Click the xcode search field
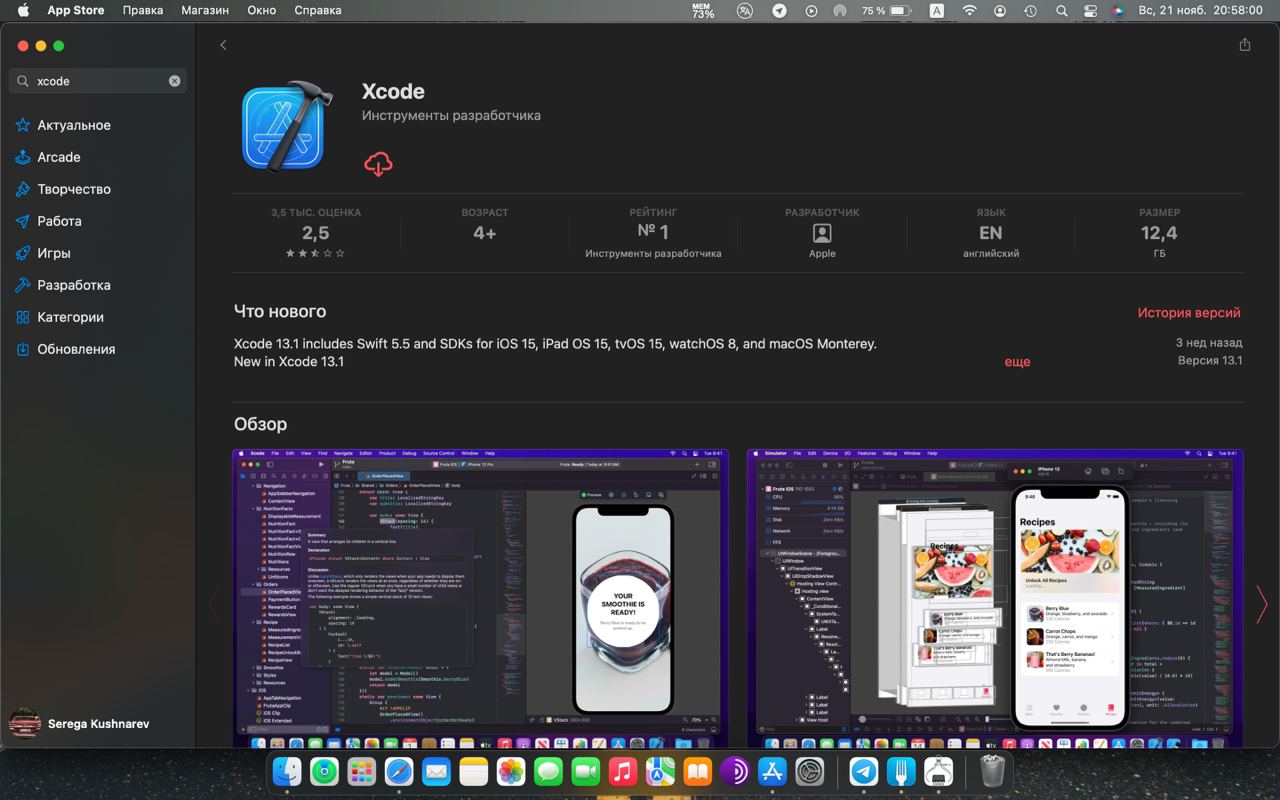The height and width of the screenshot is (800, 1280). [x=98, y=81]
